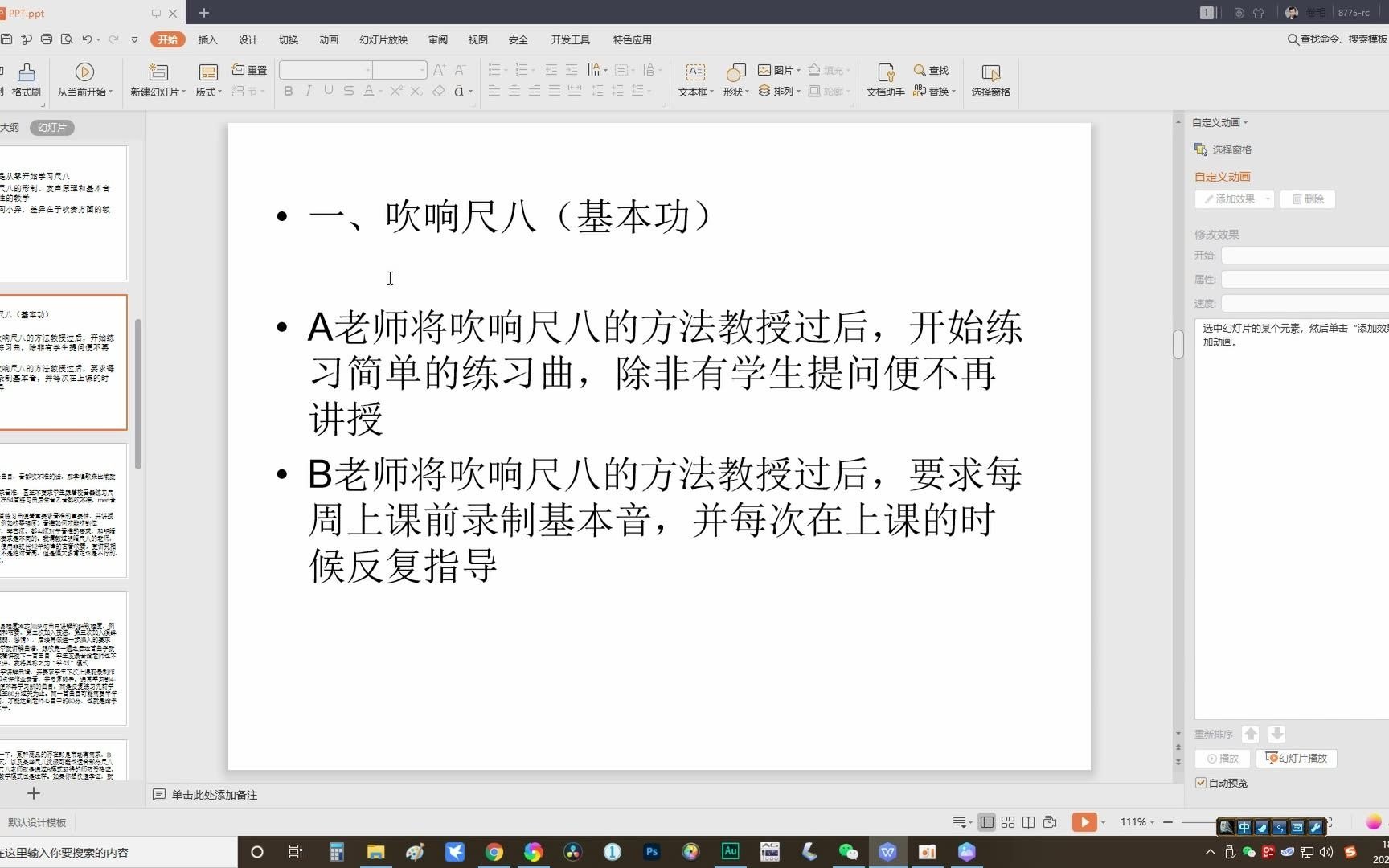Decrease font size with A- icon
Image resolution: width=1389 pixels, height=868 pixels.
point(460,70)
